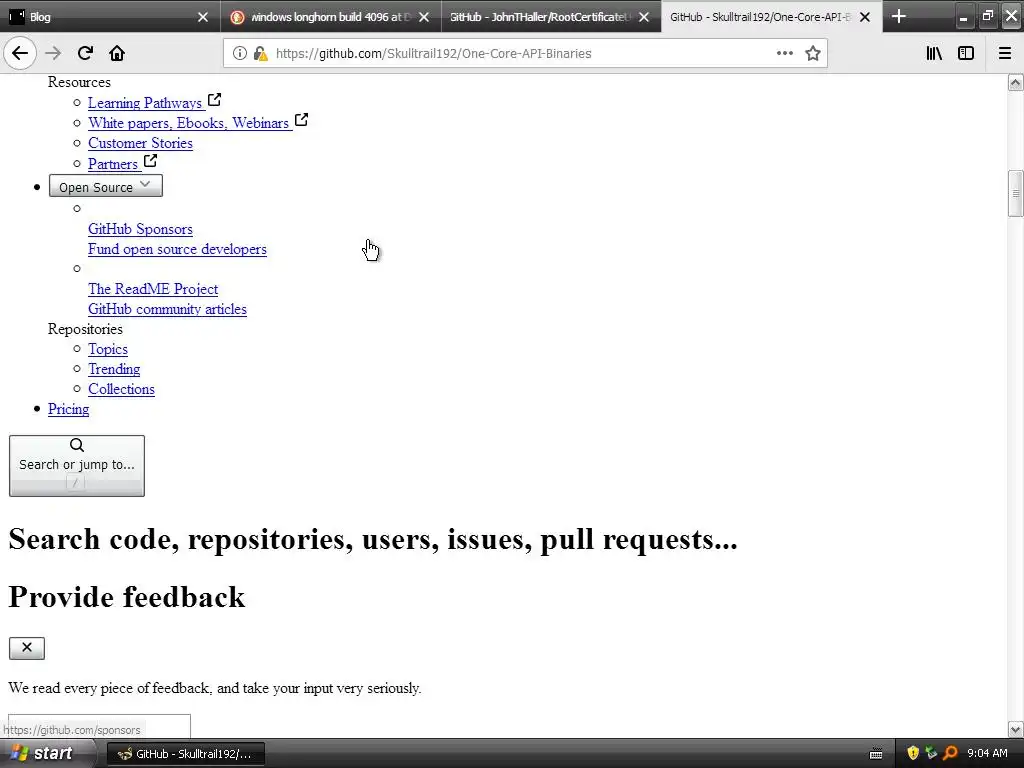Click the Search code, repositories heading
The height and width of the screenshot is (768, 1024).
(373, 539)
